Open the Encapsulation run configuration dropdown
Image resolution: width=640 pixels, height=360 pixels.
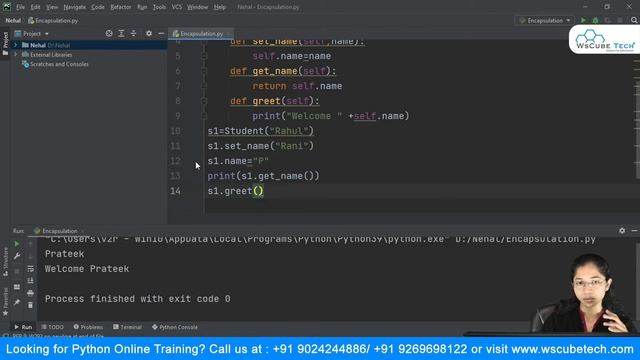click(x=544, y=20)
